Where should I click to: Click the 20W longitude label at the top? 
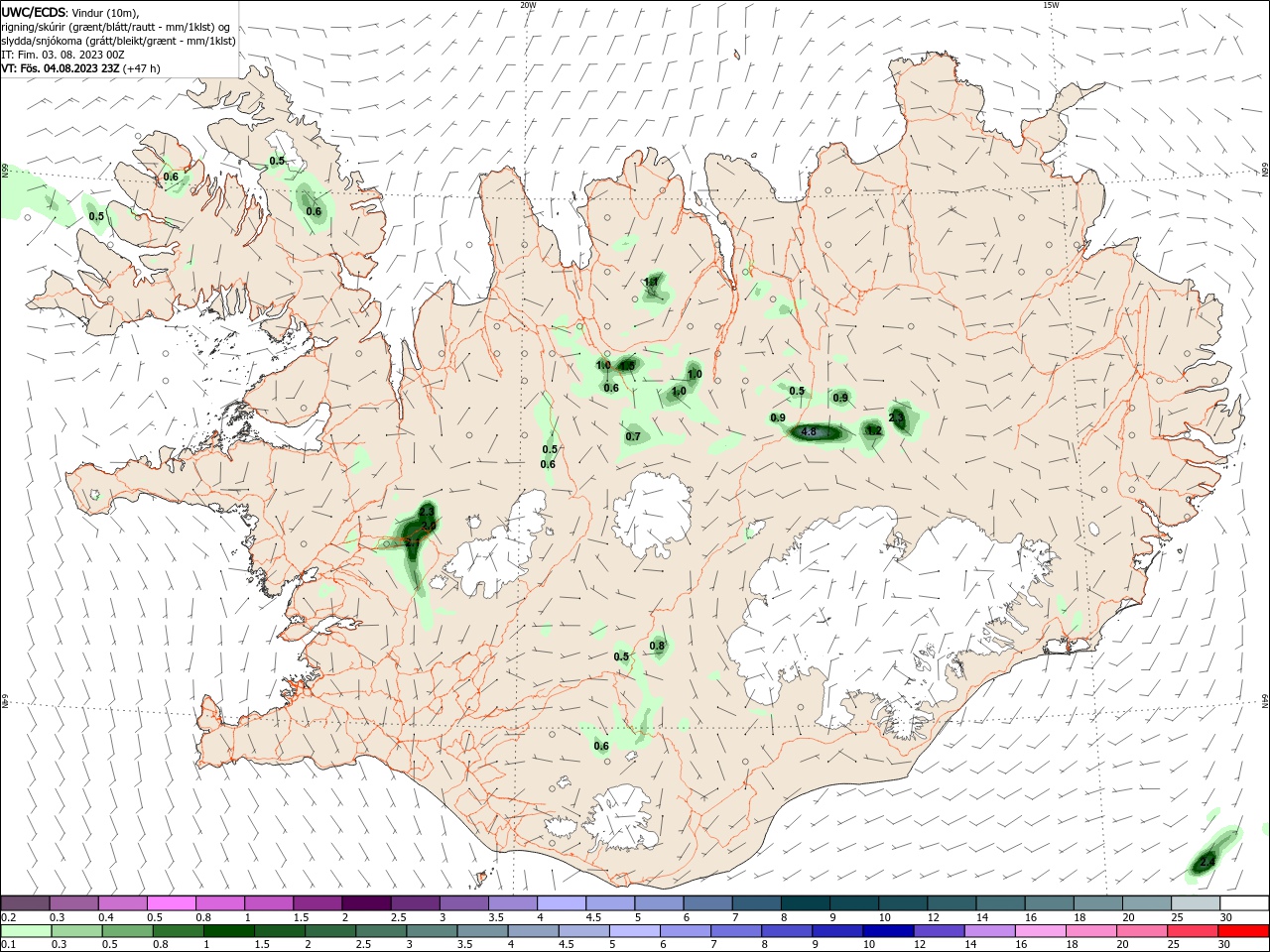click(528, 5)
